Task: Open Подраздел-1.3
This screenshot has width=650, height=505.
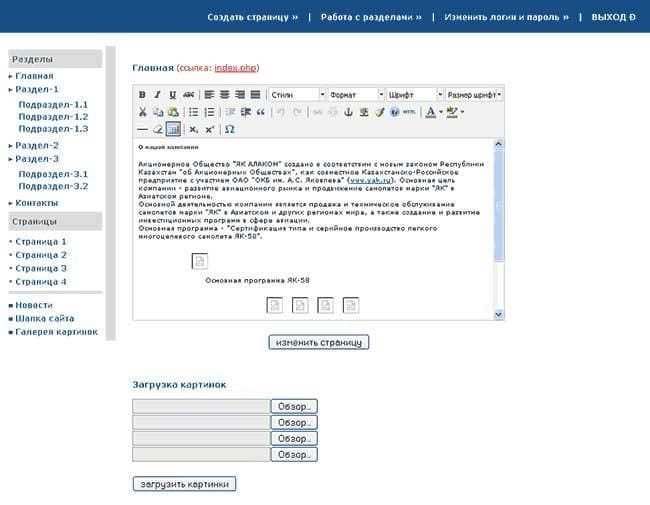Action: click(x=53, y=129)
